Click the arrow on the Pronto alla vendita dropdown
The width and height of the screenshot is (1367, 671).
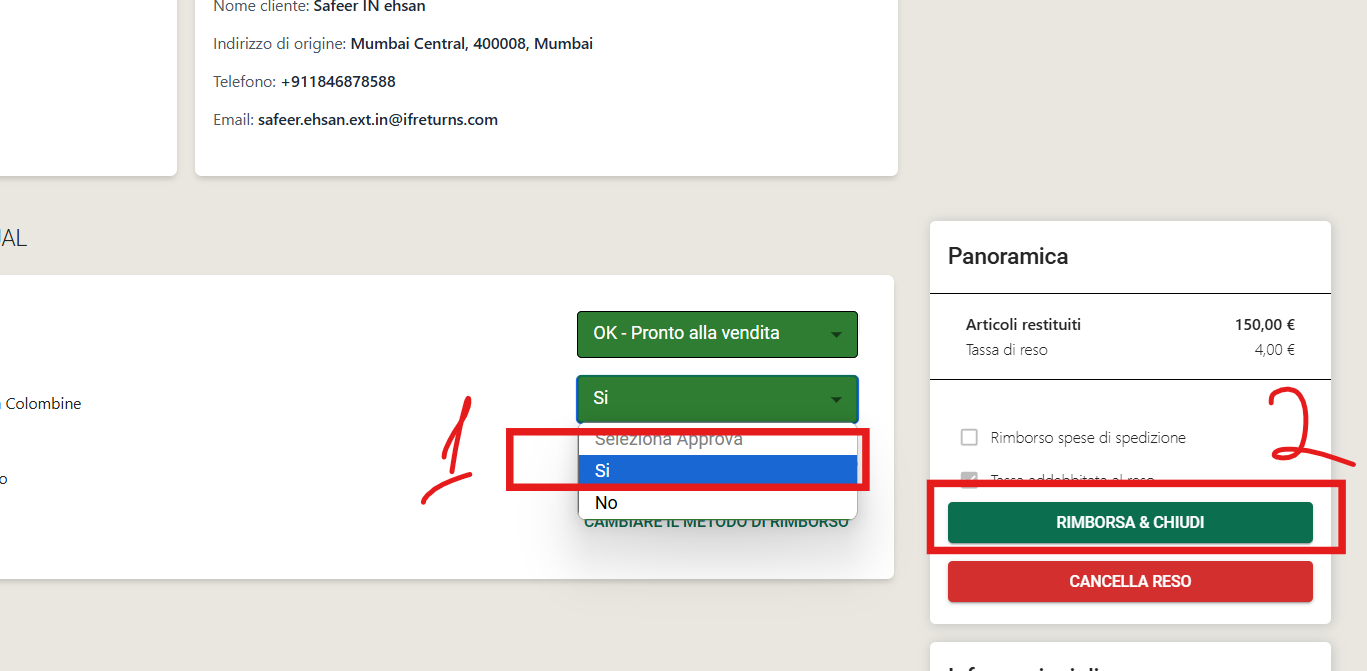coord(836,335)
